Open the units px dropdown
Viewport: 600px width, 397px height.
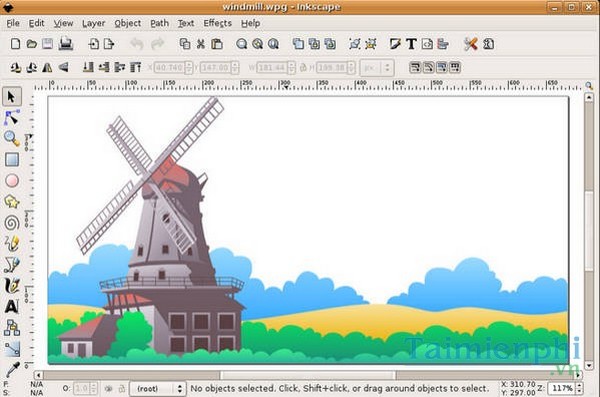click(x=377, y=68)
